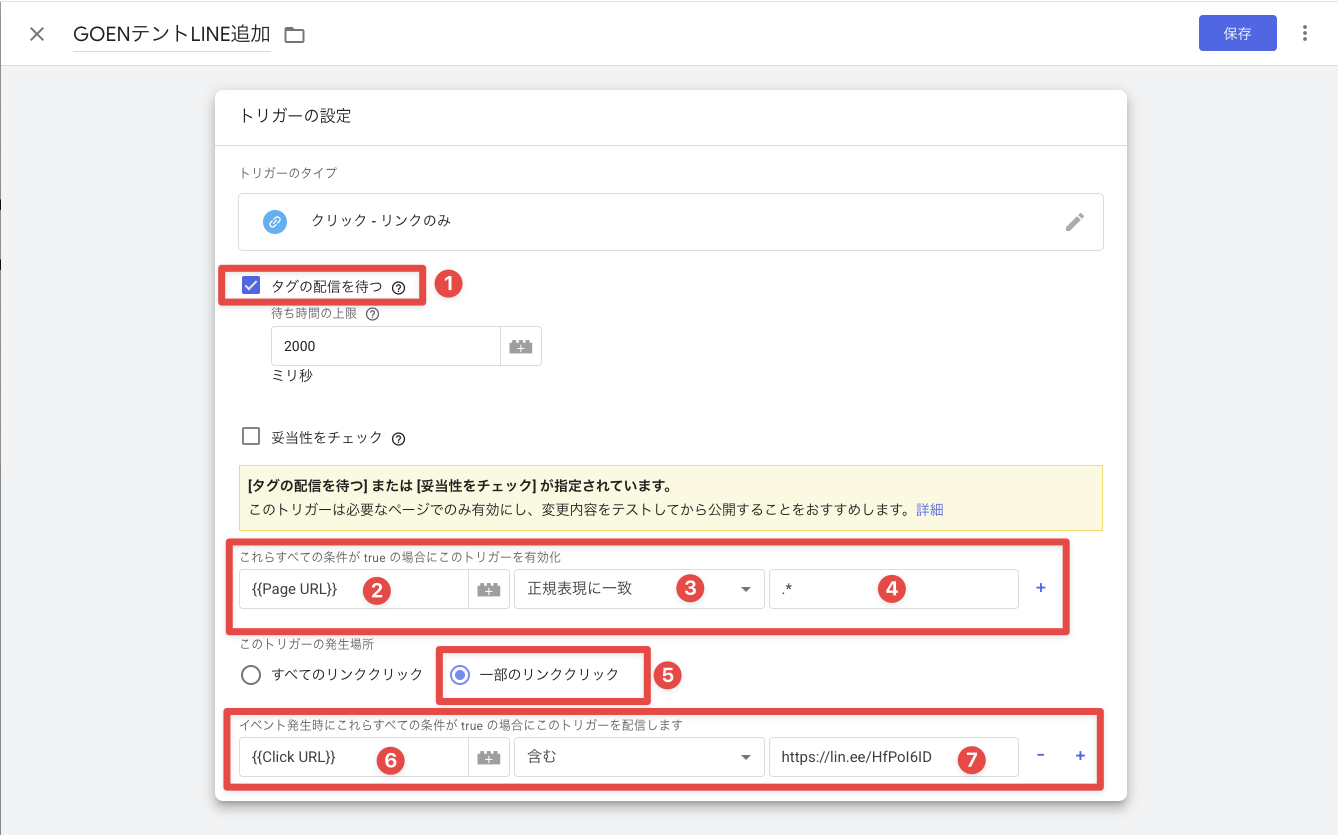Open the 含む condition operator dropdown

click(638, 757)
